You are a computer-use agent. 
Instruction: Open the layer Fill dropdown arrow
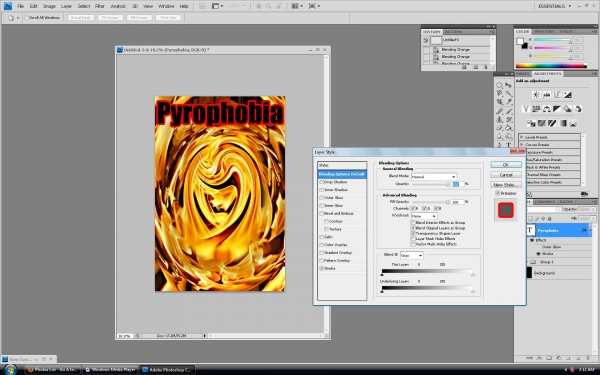594,218
